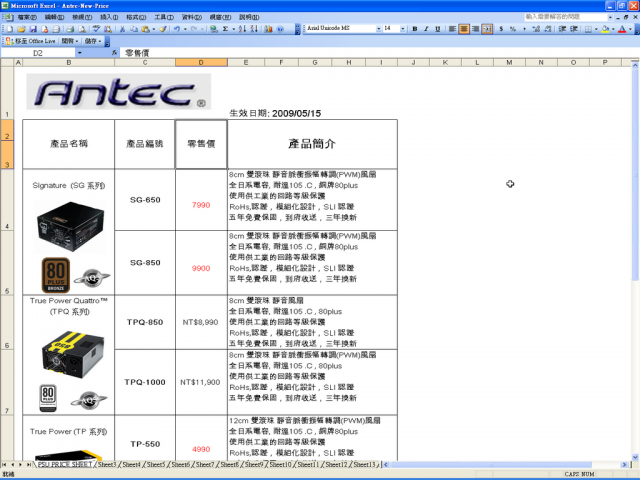The image size is (640, 480).
Task: Switch to the Sheet3 tab
Action: [107, 464]
